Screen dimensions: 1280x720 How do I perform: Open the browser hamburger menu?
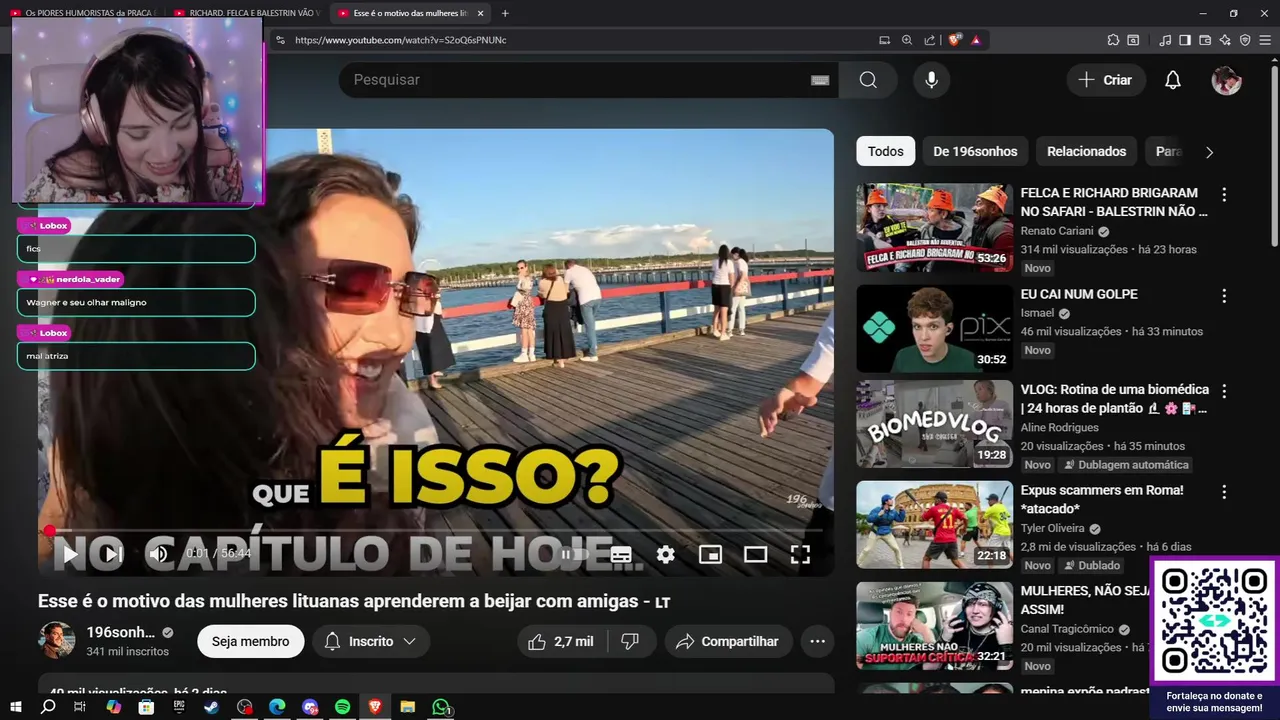pos(1265,40)
